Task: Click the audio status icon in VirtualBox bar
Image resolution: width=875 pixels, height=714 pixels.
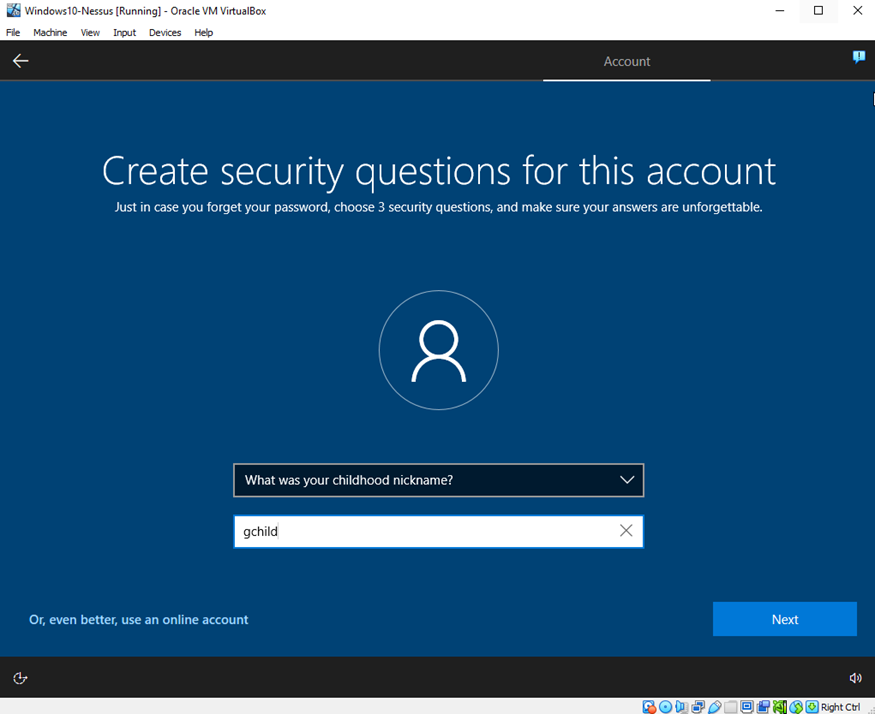Action: (682, 707)
